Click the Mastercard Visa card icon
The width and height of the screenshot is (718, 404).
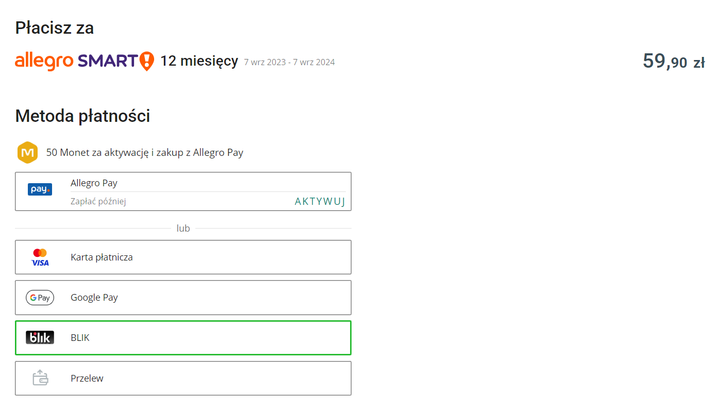click(x=40, y=257)
